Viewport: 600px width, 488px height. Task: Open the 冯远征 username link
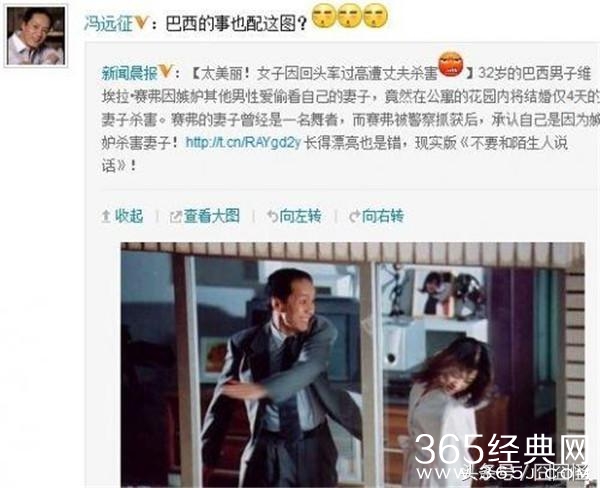(x=108, y=24)
